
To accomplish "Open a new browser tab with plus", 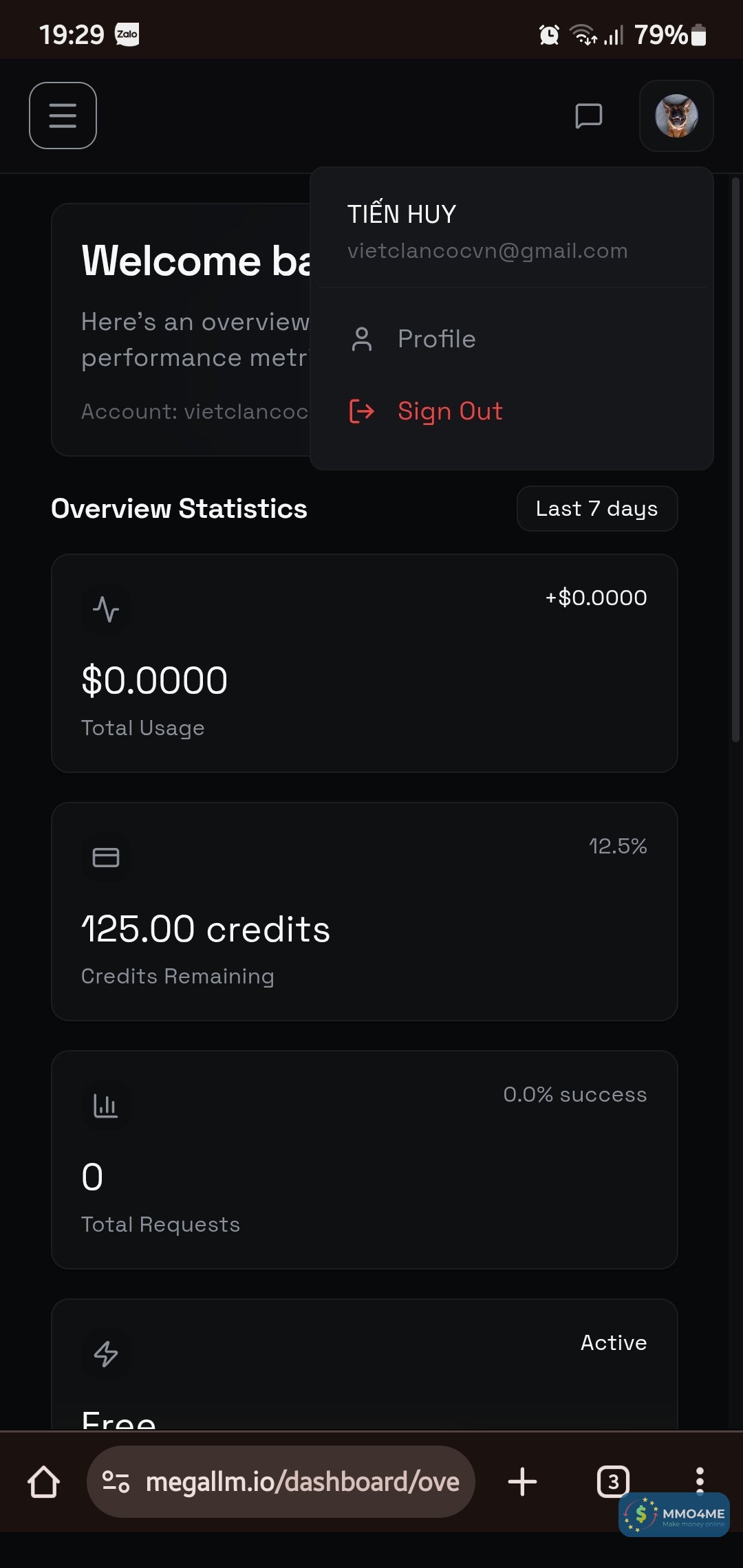I will (522, 1482).
